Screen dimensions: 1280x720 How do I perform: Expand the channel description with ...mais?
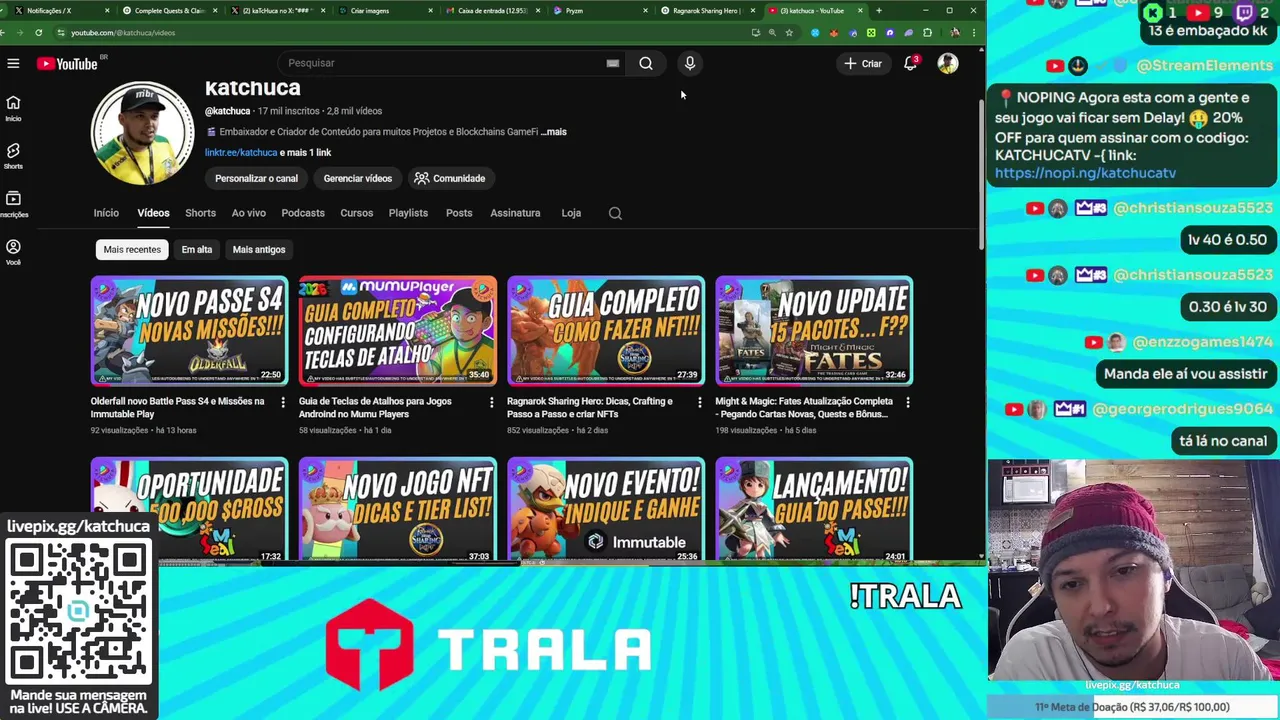coord(554,132)
